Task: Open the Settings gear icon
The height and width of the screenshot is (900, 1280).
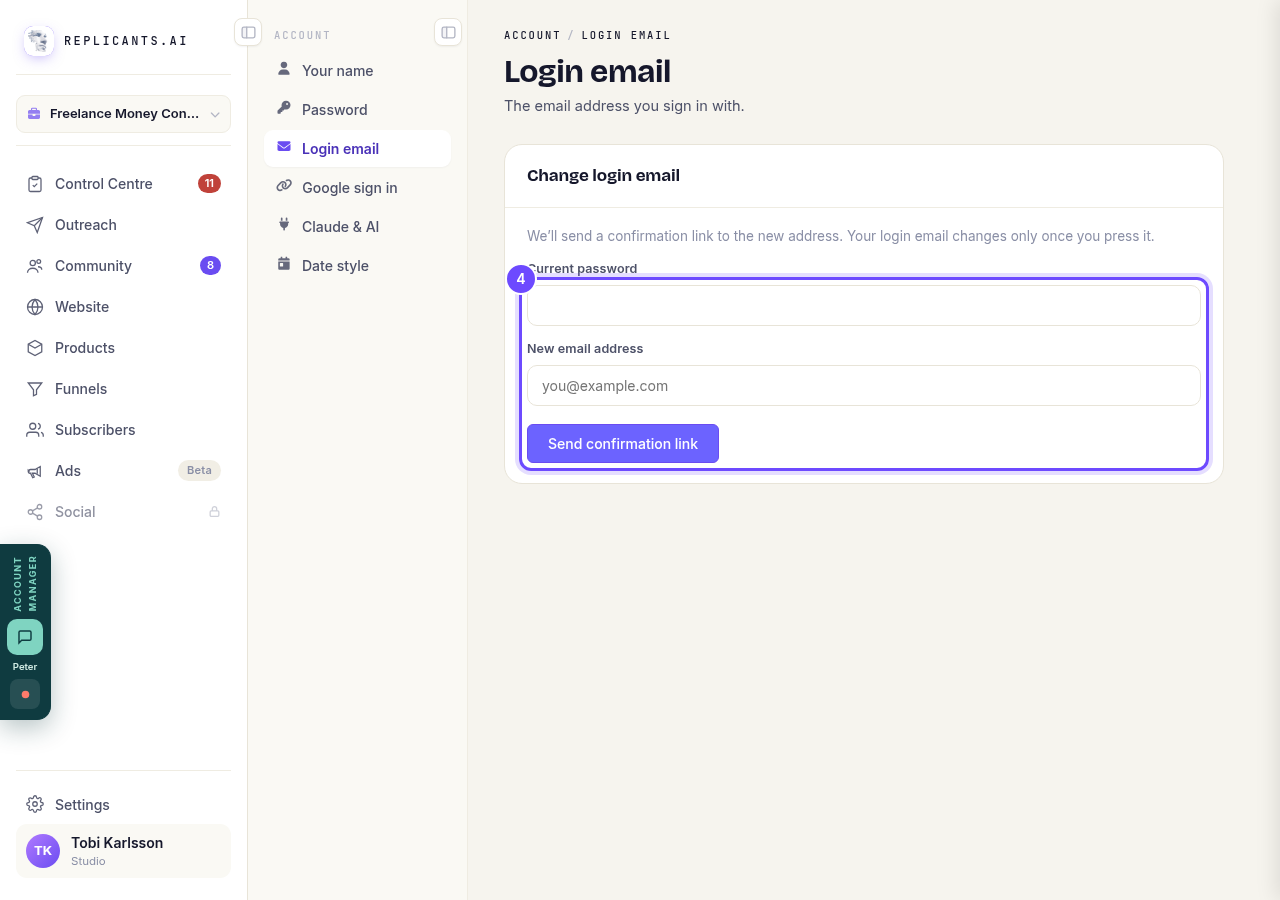Action: click(x=35, y=805)
